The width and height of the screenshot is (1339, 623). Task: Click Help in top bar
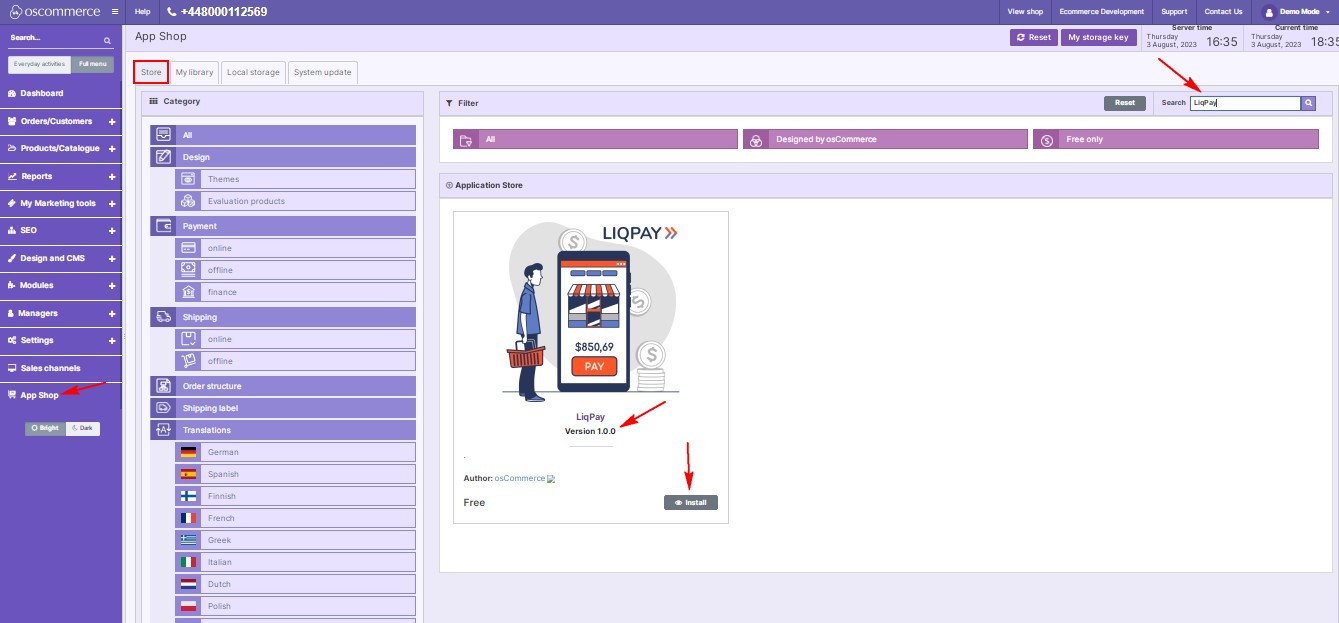point(142,12)
